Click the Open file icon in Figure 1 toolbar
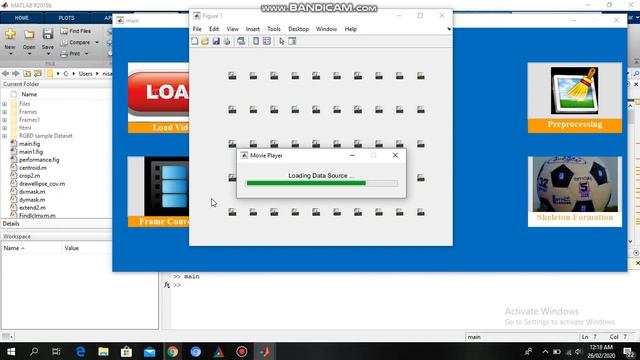This screenshot has width=640, height=360. 205,41
